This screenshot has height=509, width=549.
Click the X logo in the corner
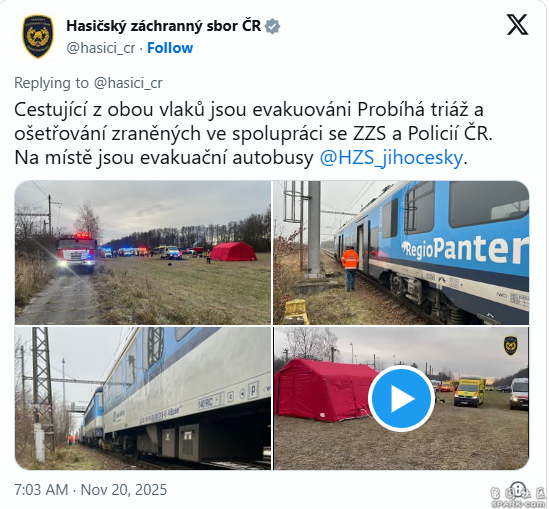[517, 25]
